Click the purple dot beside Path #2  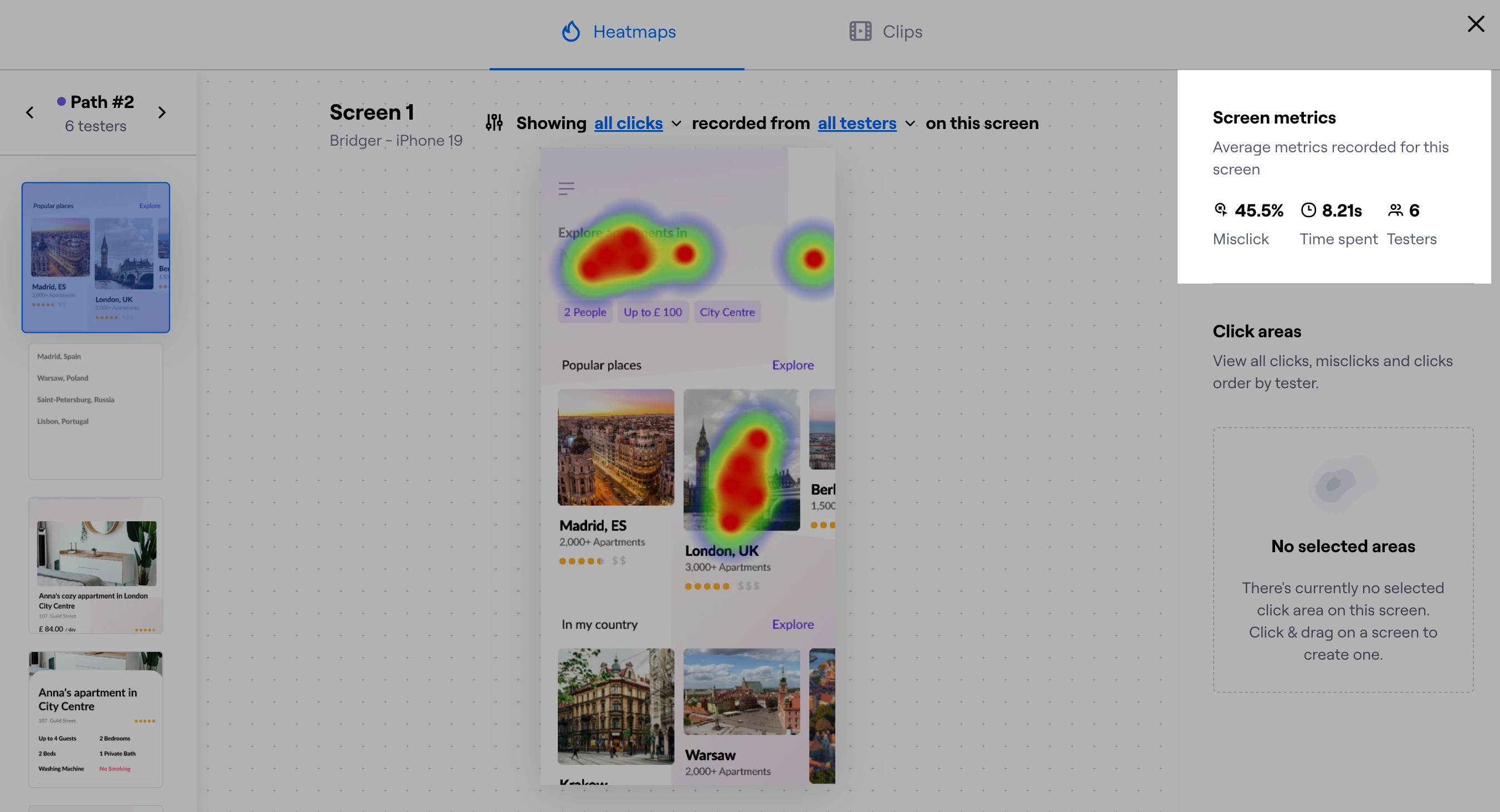pyautogui.click(x=61, y=101)
